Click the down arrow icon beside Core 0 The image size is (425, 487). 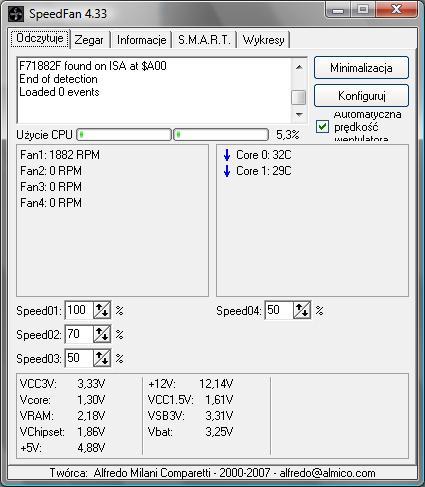click(227, 155)
